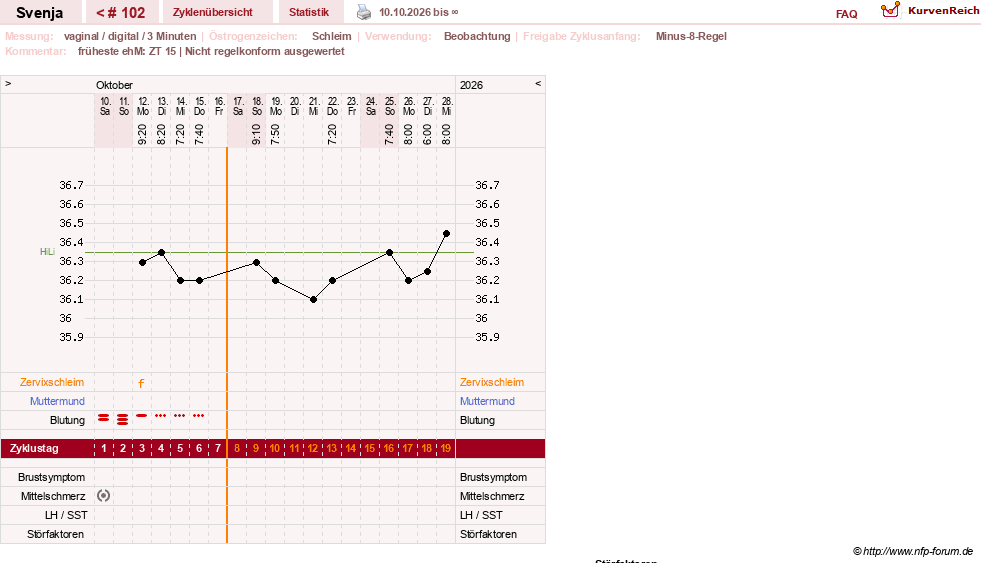
Task: Click the temperature point on 21. Mi
Action: pos(313,300)
